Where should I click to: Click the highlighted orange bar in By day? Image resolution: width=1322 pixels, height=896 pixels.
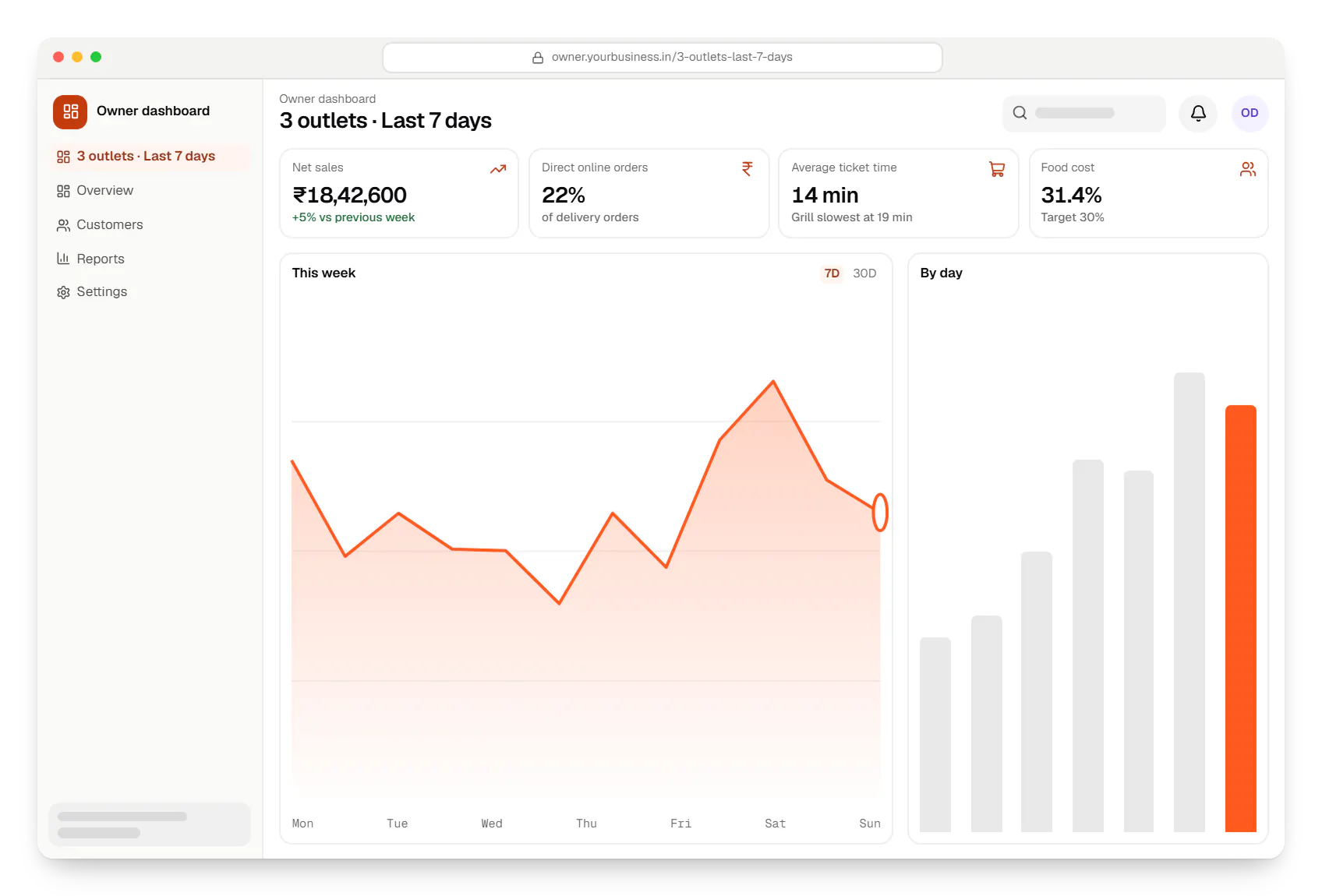pyautogui.click(x=1240, y=619)
